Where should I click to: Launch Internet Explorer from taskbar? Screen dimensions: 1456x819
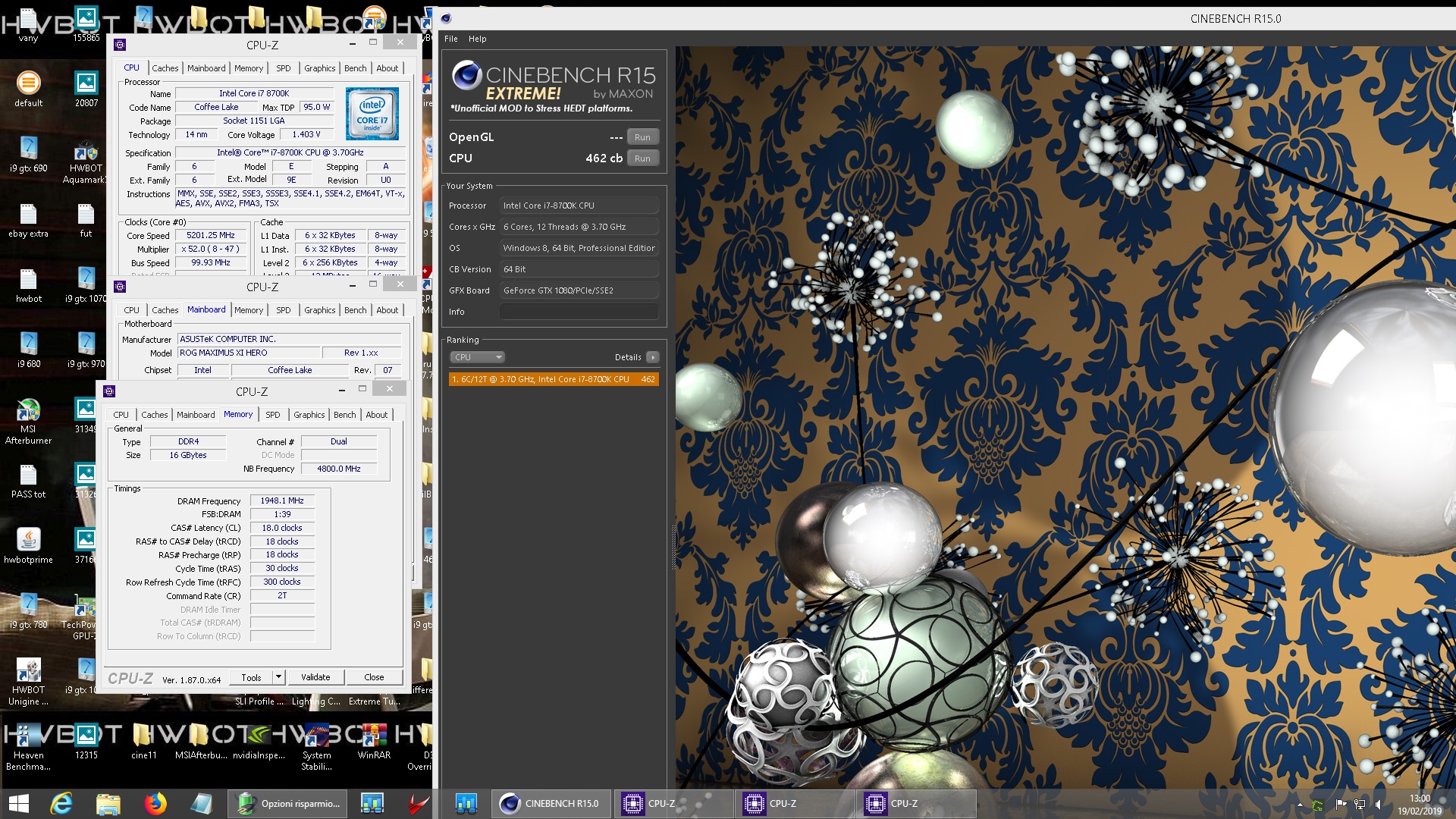tap(61, 803)
